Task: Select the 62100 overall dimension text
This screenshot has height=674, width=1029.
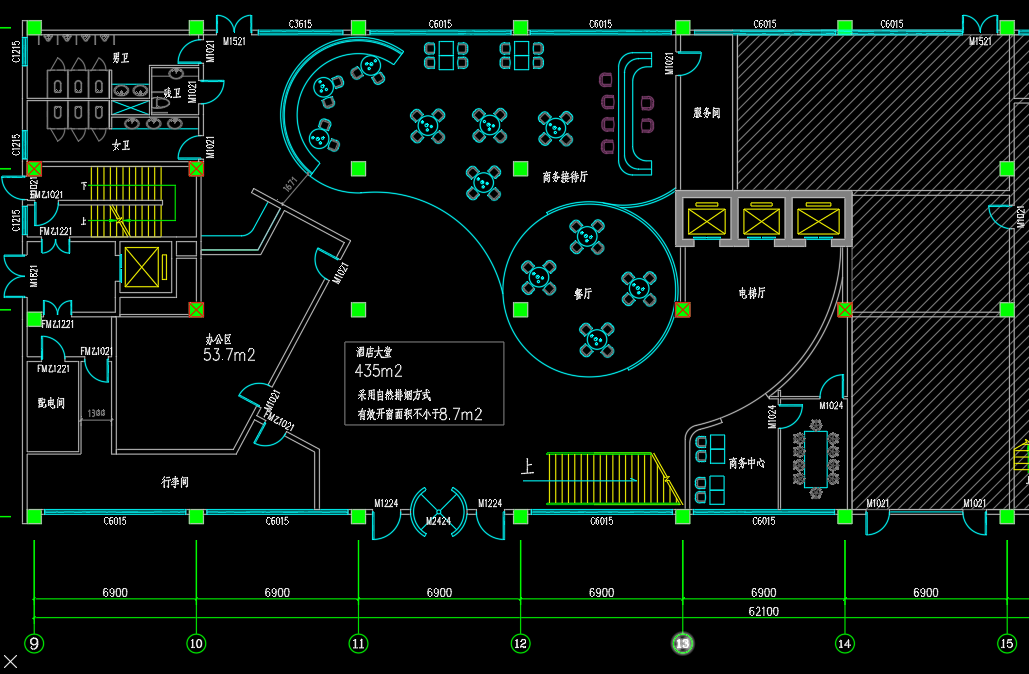Action: 763,611
